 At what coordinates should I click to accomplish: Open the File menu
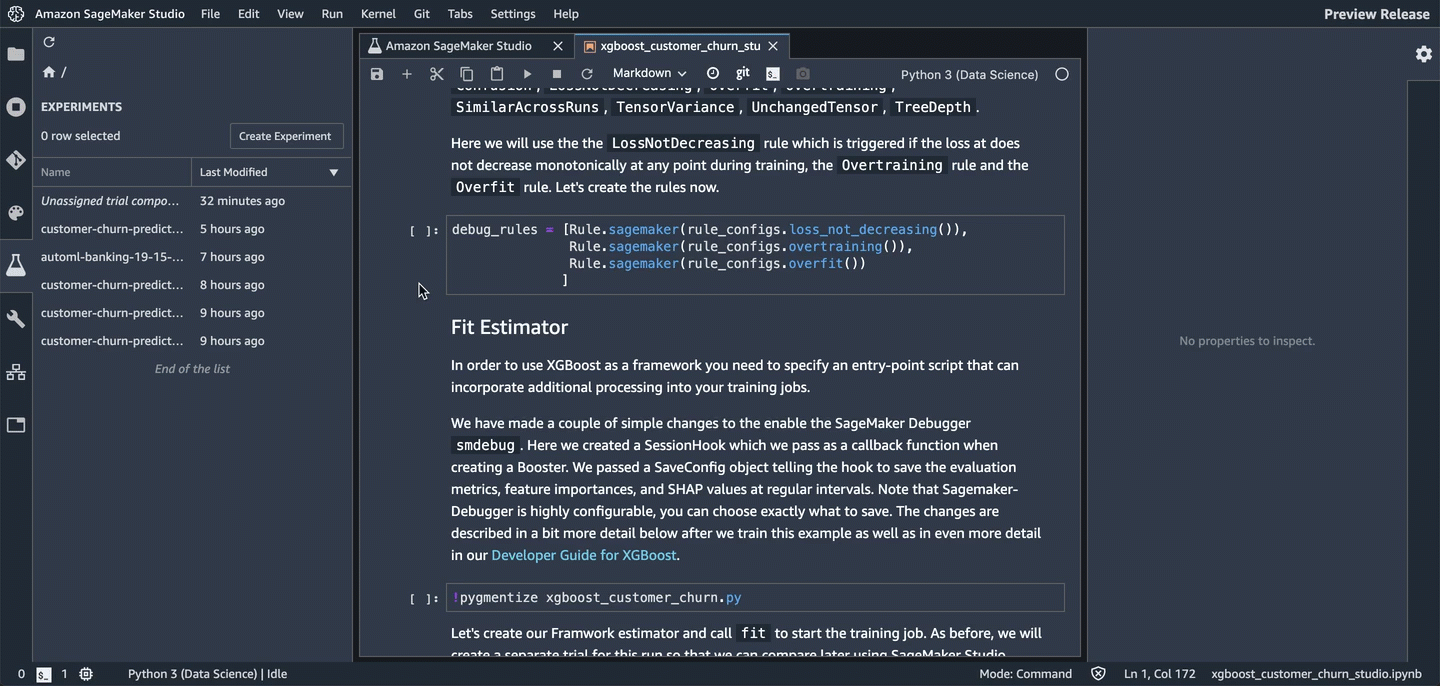click(210, 14)
